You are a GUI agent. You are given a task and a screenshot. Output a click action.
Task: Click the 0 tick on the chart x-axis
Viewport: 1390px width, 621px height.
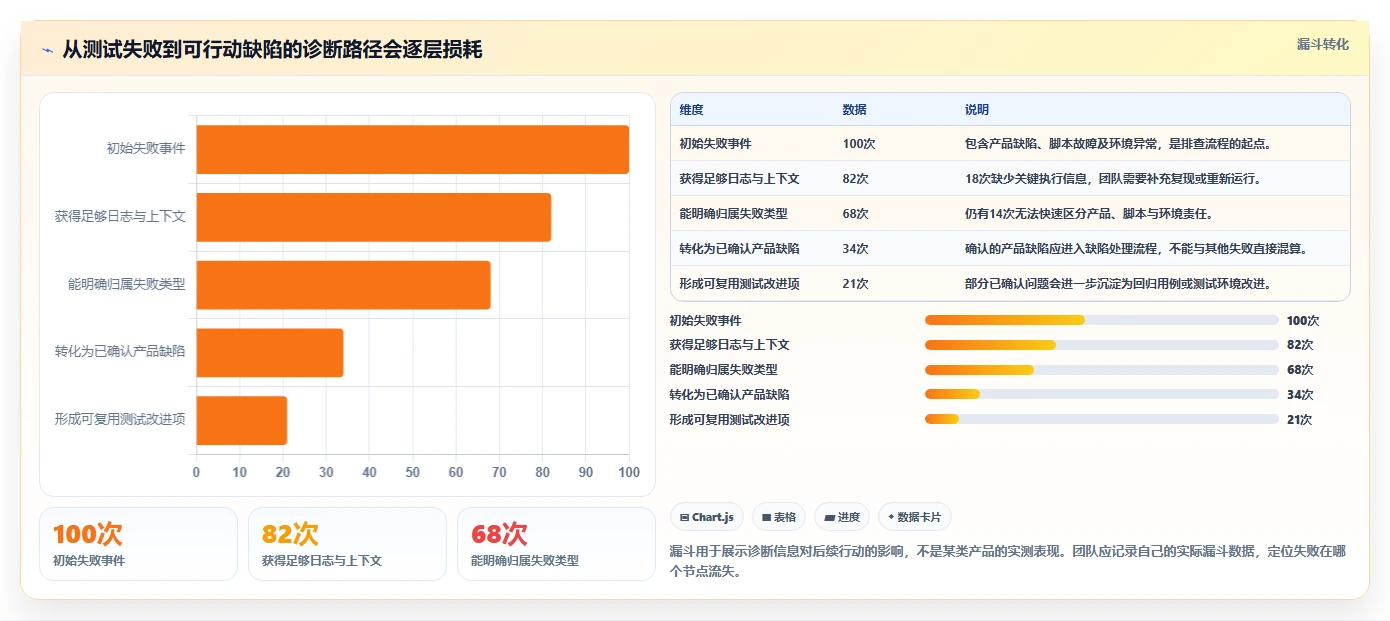click(x=196, y=472)
